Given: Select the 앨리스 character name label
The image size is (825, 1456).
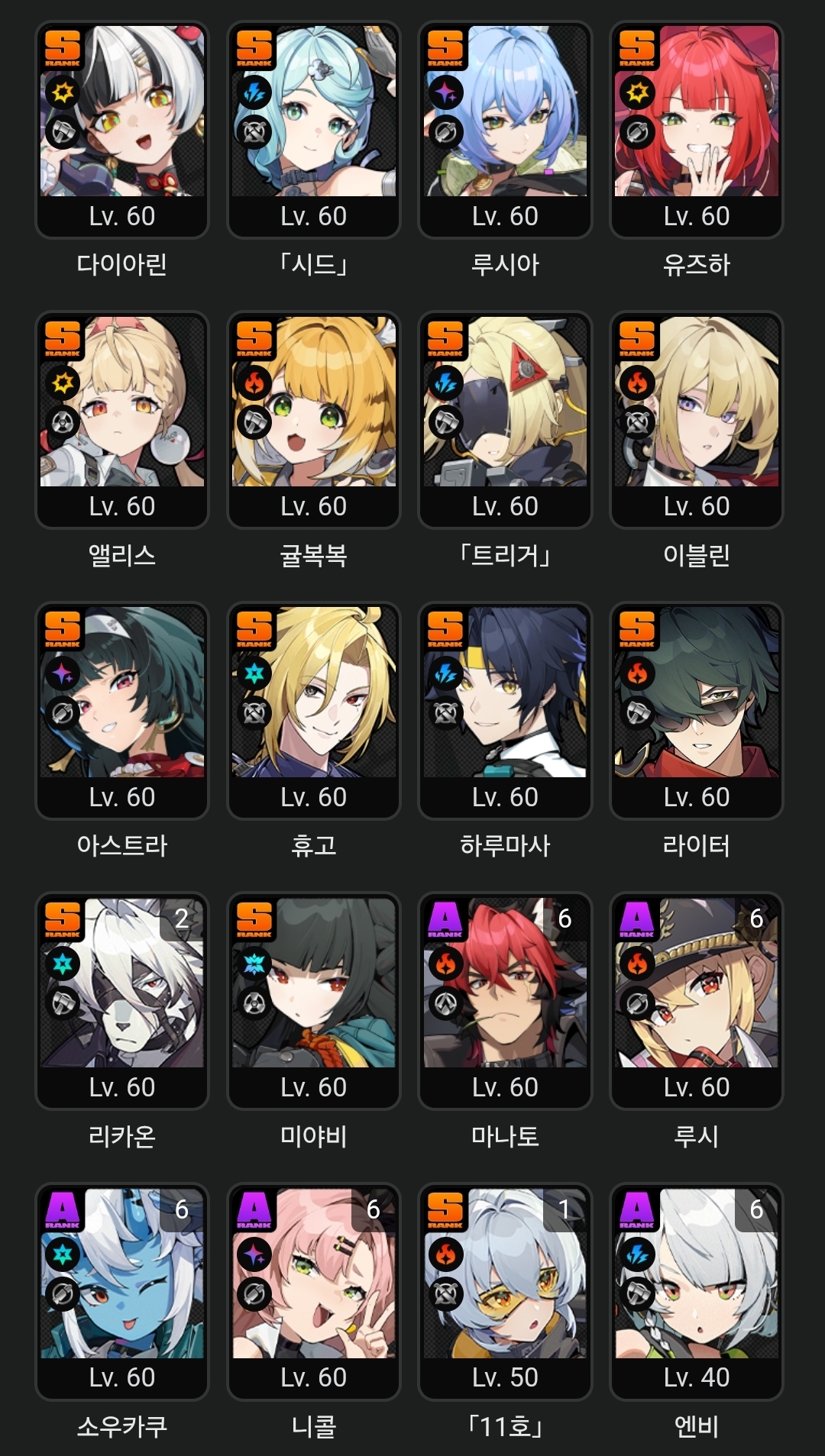Looking at the screenshot, I should pos(122,555).
